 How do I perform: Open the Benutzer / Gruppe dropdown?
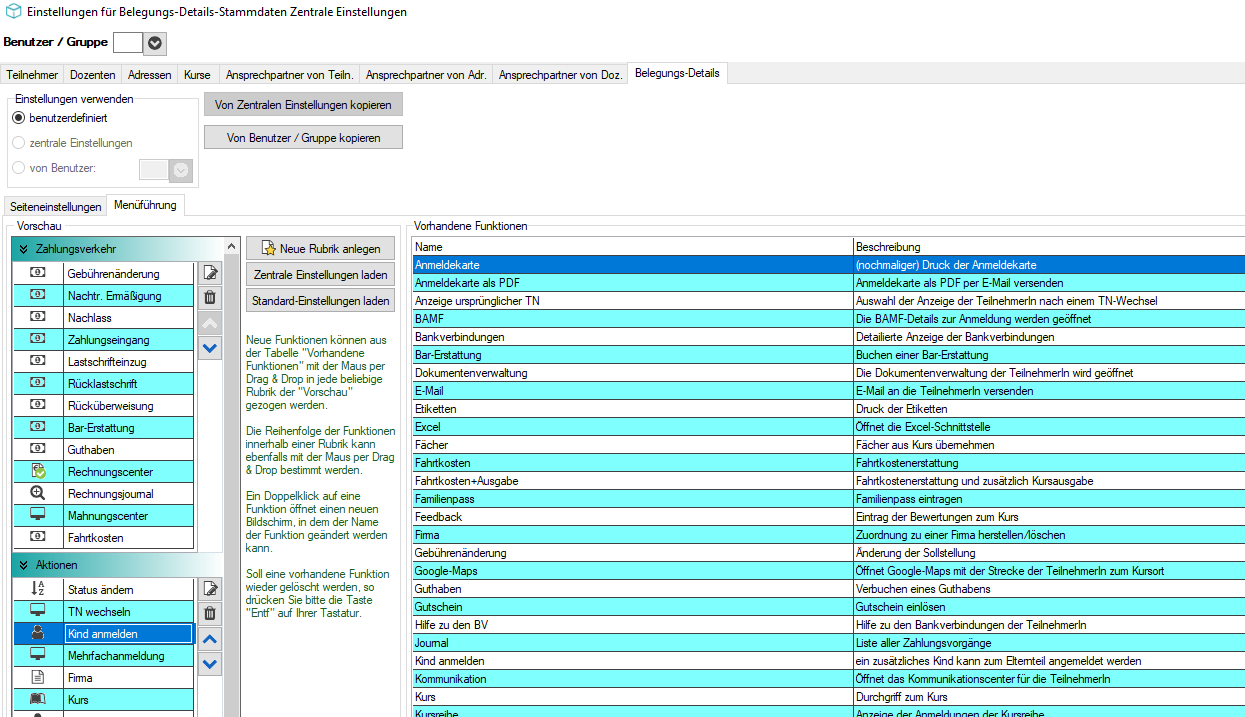point(155,43)
